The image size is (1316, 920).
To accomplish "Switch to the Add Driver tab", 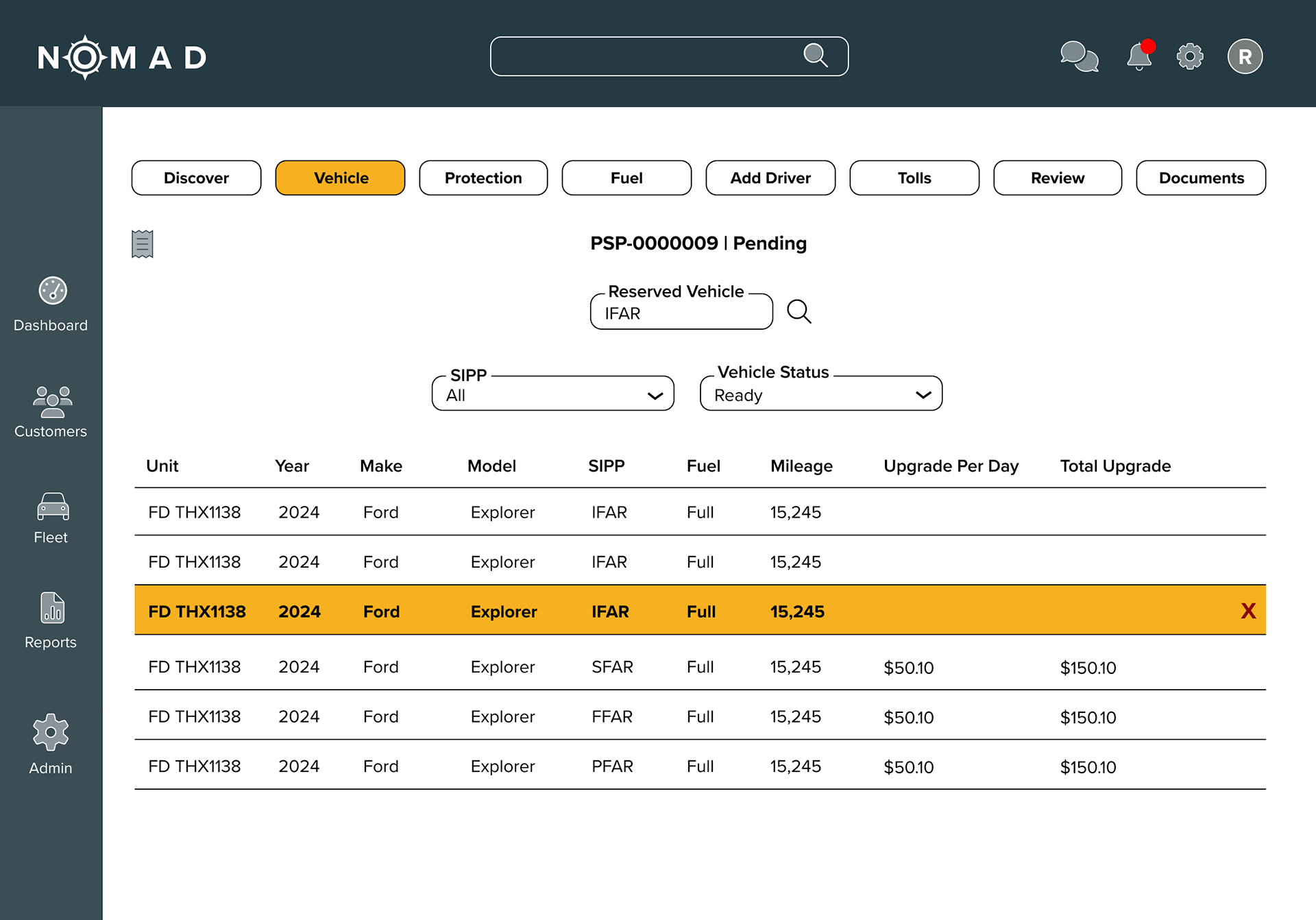I will click(770, 178).
